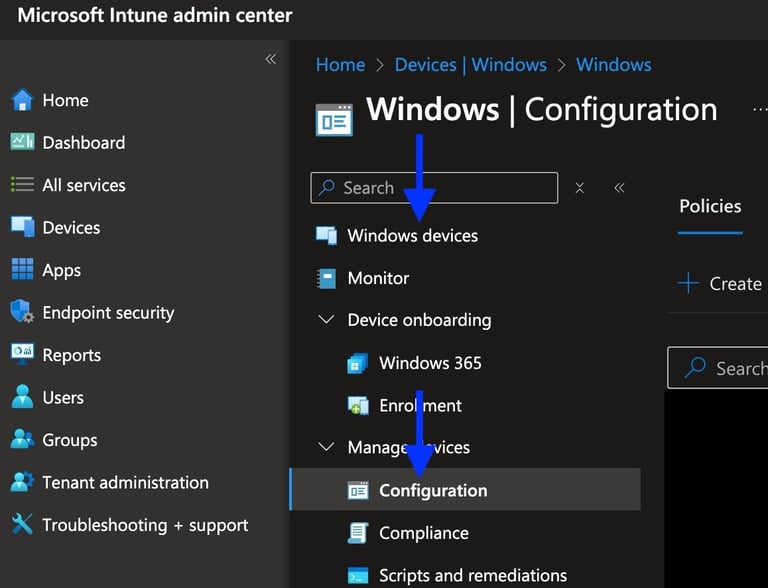Screen dimensions: 768x588
Task: Click the Enrollment device icon
Action: click(x=358, y=406)
